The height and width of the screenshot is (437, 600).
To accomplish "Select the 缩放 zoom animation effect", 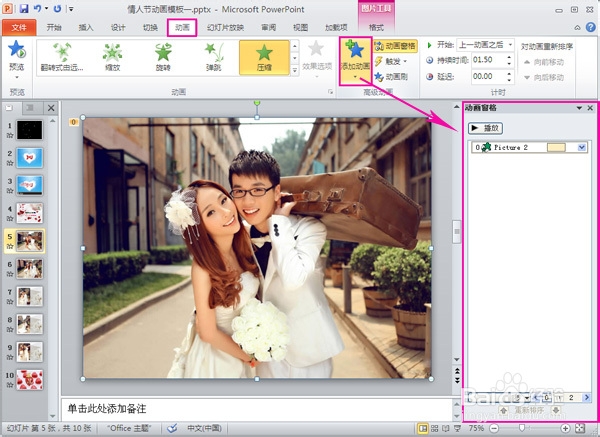I will click(x=112, y=57).
